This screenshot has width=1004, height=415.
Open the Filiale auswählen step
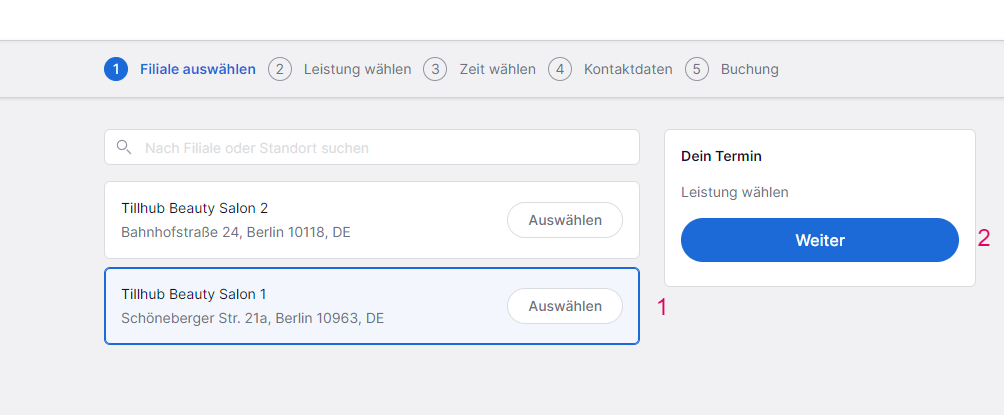click(x=198, y=69)
